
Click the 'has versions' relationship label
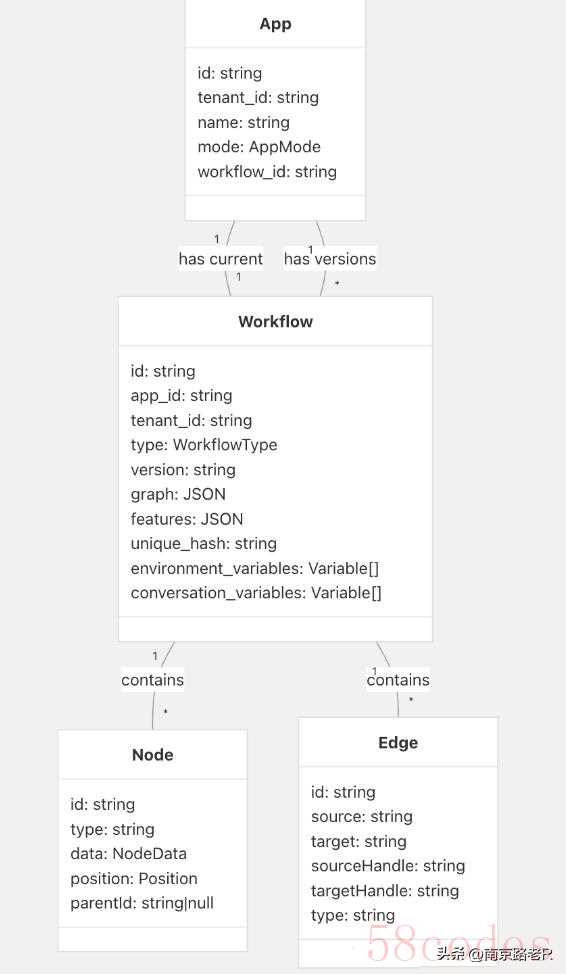tap(330, 258)
